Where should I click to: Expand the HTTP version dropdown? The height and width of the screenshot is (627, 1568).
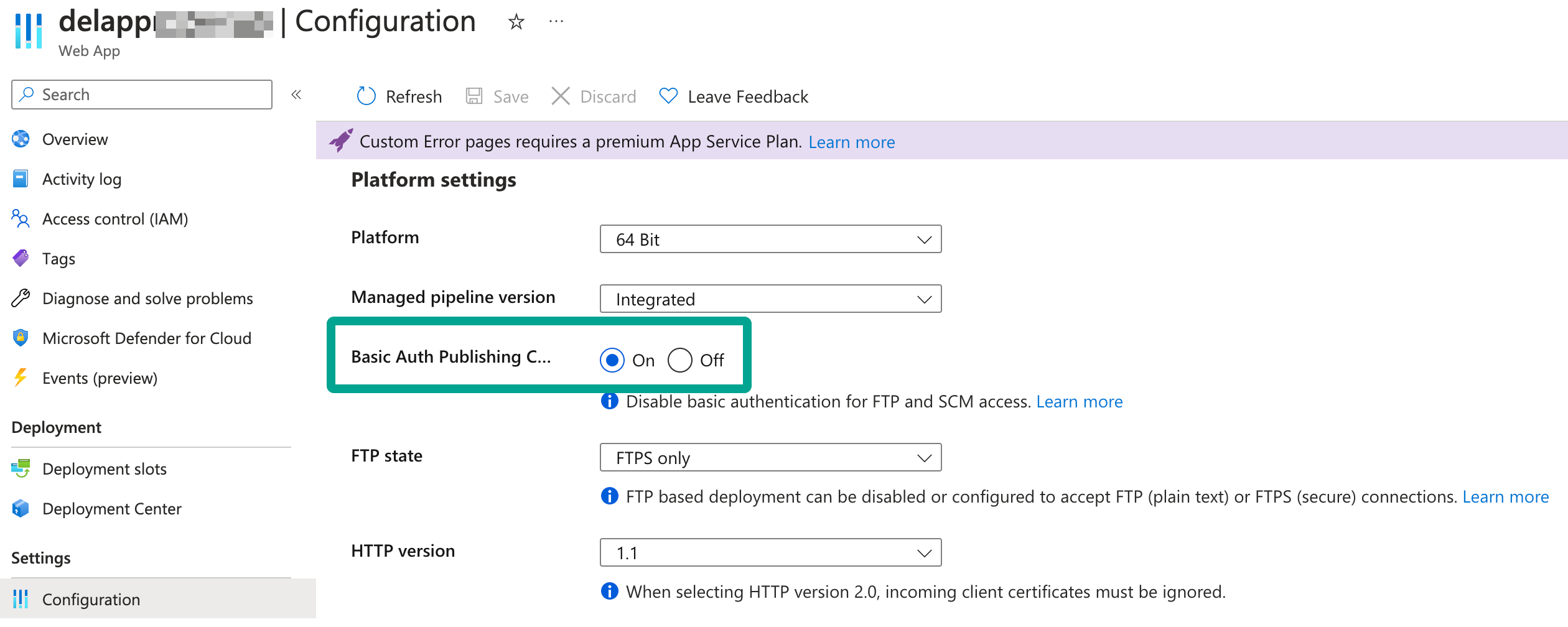click(x=770, y=553)
